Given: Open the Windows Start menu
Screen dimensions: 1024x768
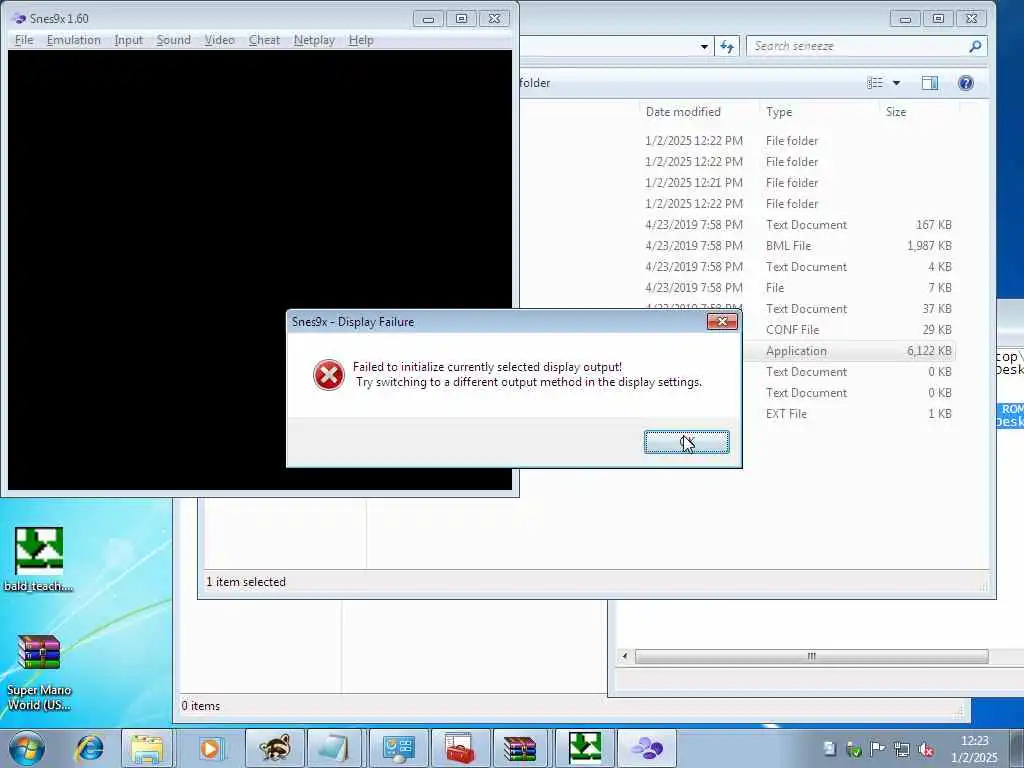Looking at the screenshot, I should [27, 748].
